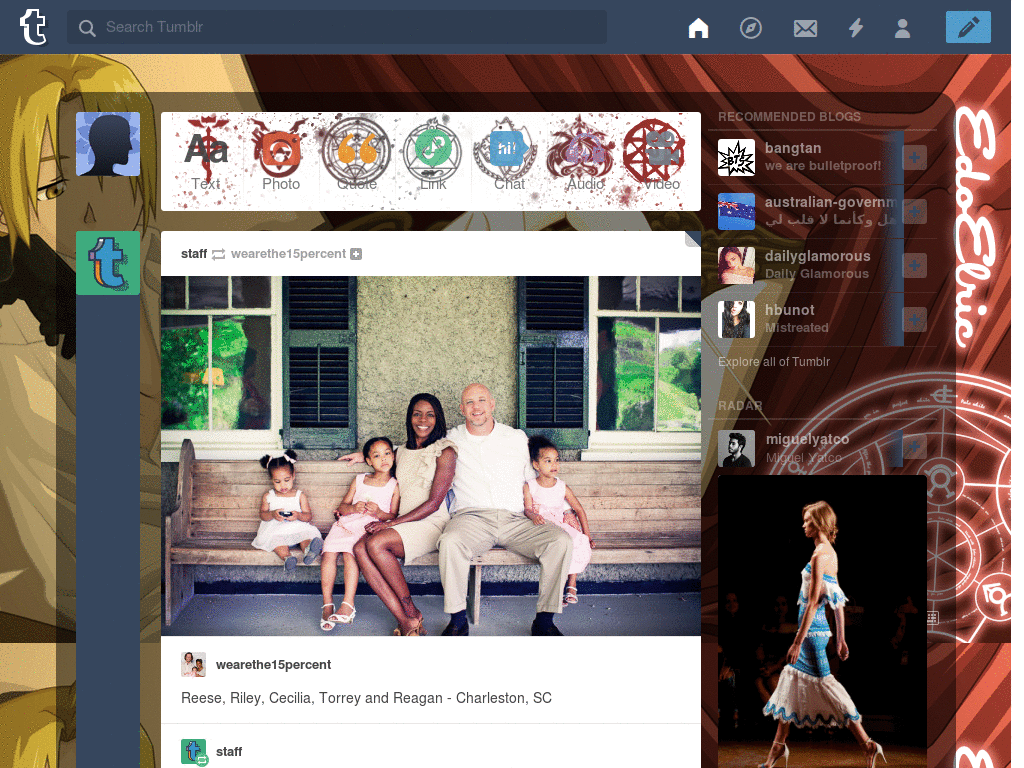Focus the Search Tumblr field
Image resolution: width=1024 pixels, height=768 pixels.
pos(336,27)
